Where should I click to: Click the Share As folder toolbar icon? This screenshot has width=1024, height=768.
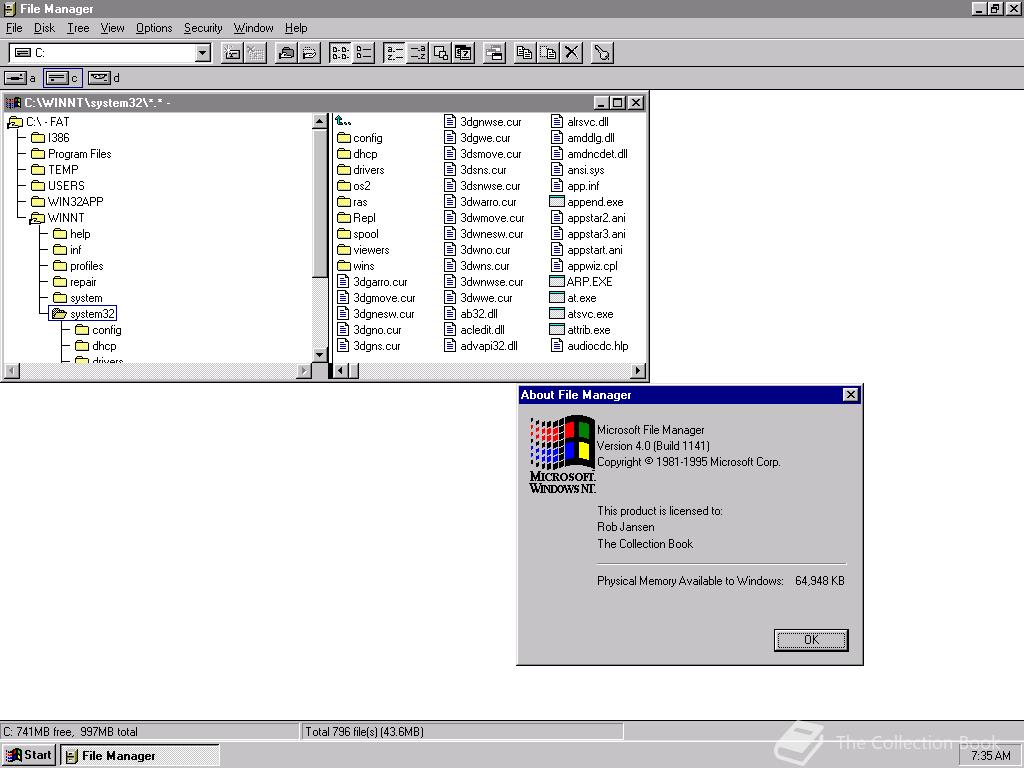coord(285,53)
